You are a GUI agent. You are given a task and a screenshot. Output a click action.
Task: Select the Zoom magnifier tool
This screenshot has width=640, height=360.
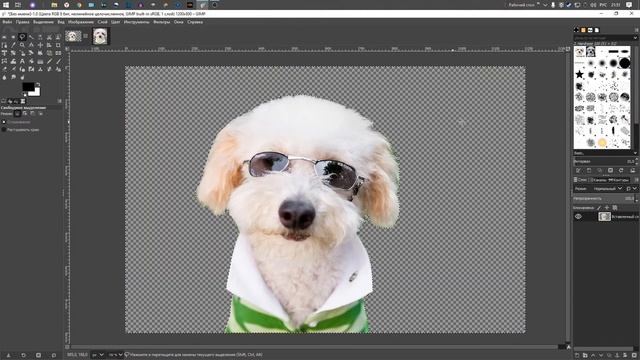pyautogui.click(x=22, y=45)
